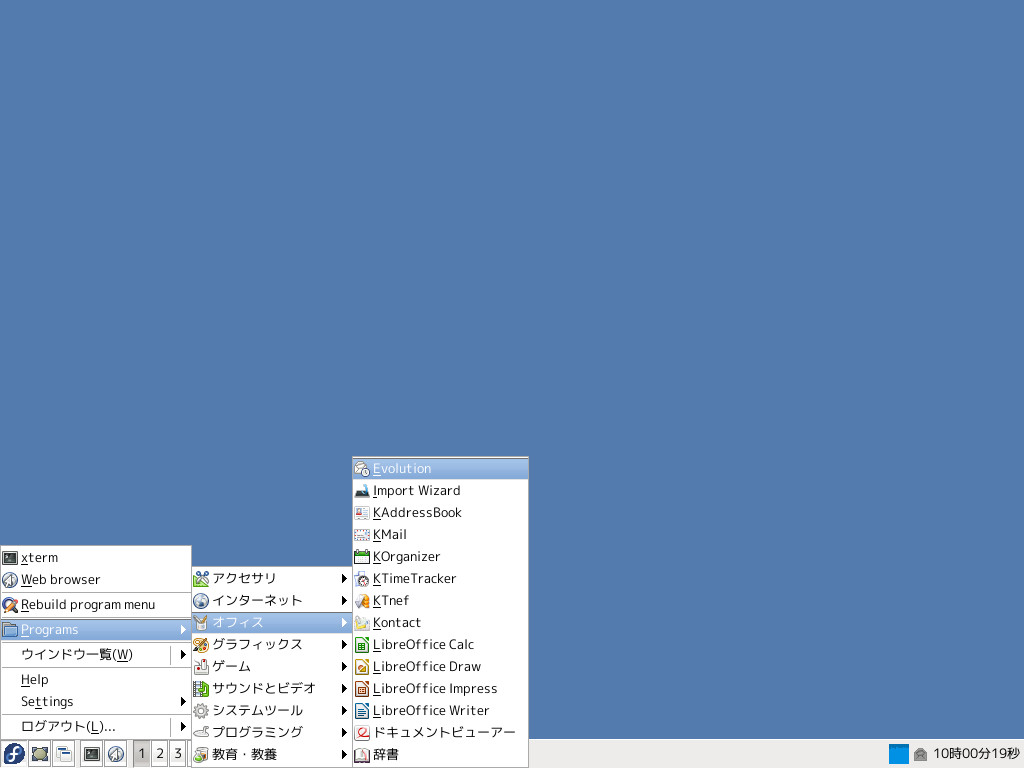Switch to workspace 2

(x=159, y=753)
